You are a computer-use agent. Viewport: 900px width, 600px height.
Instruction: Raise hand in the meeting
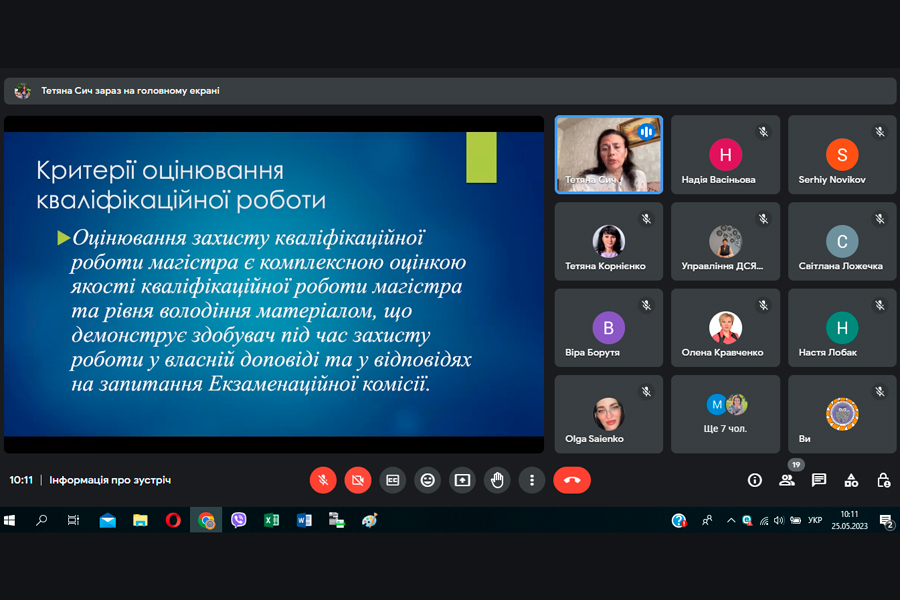pyautogui.click(x=497, y=480)
